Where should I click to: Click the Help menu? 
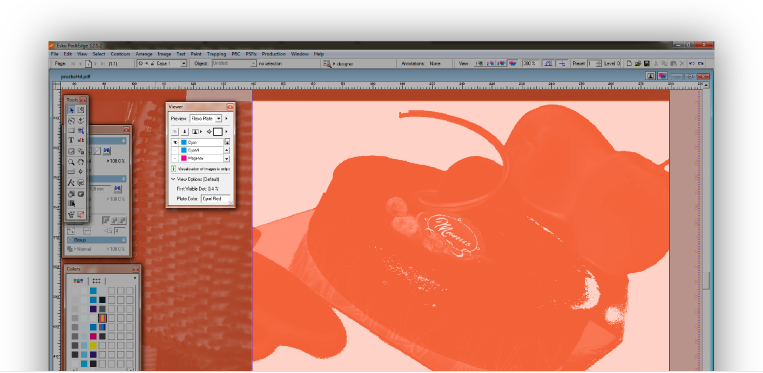pyautogui.click(x=319, y=54)
